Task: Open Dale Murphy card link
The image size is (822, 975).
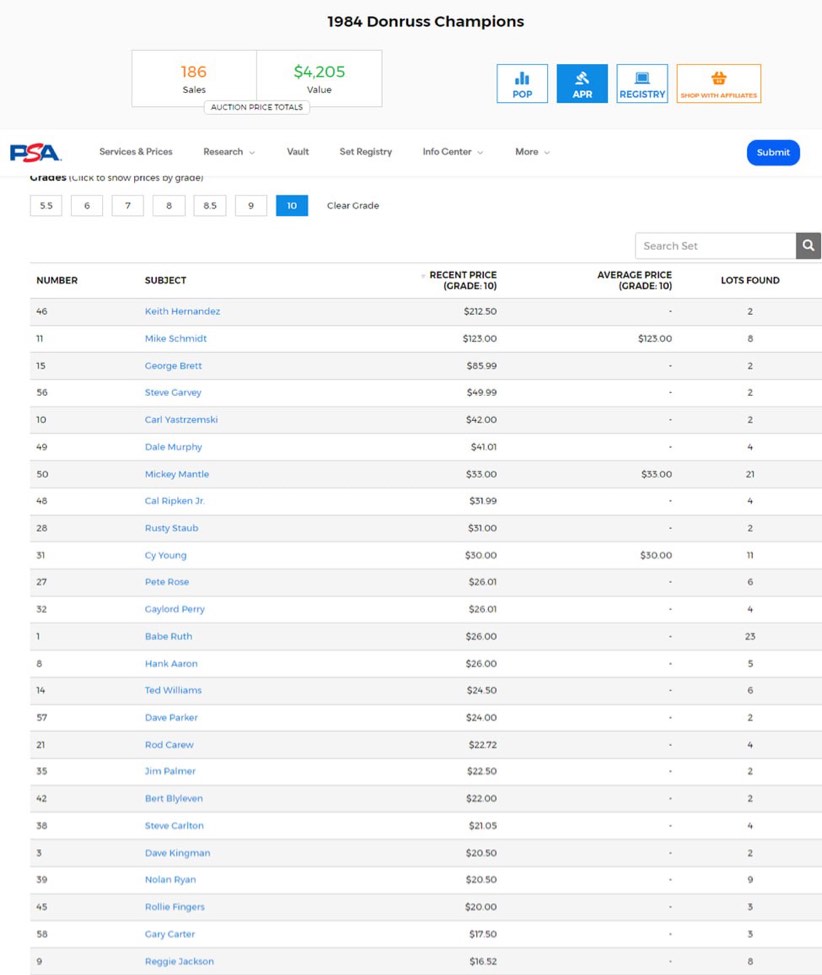Action: click(173, 447)
